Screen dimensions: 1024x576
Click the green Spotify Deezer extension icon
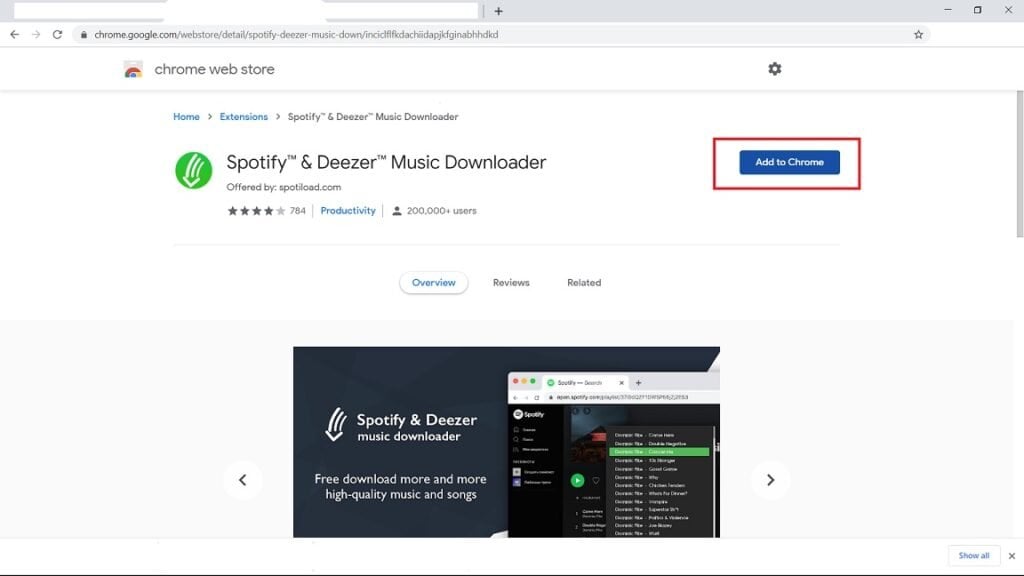[x=193, y=170]
